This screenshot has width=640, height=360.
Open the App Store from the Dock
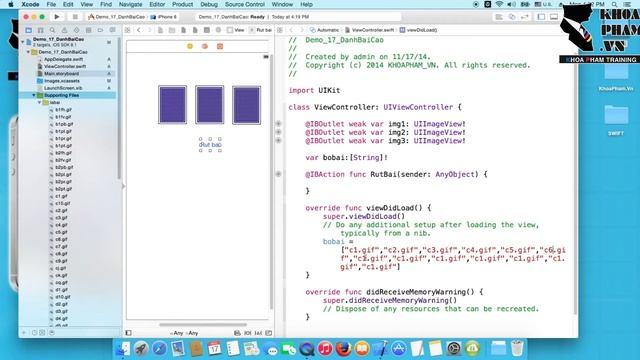tap(399, 349)
